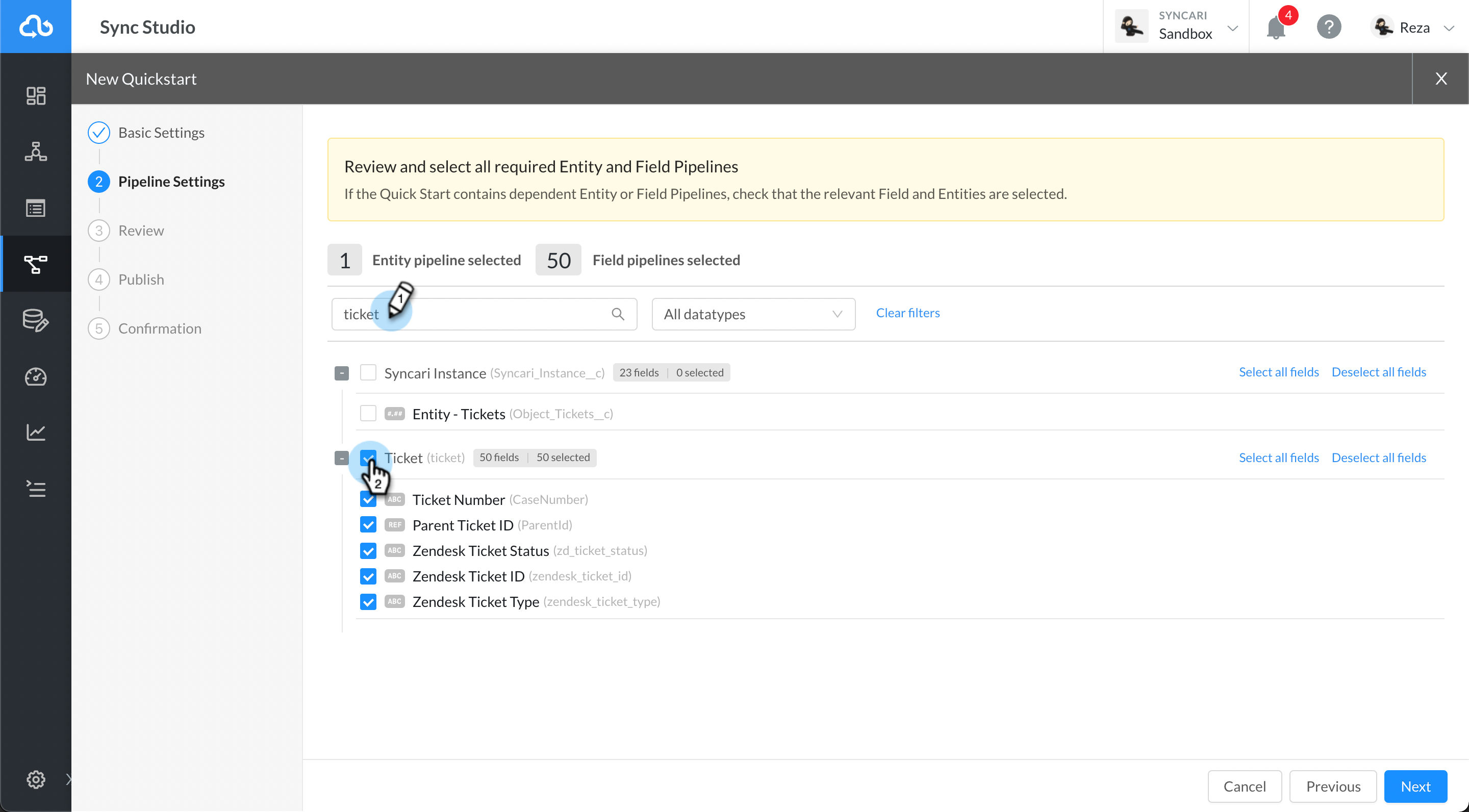The height and width of the screenshot is (812, 1469).
Task: Click the notifications bell with 4 alerts
Action: pos(1276,27)
